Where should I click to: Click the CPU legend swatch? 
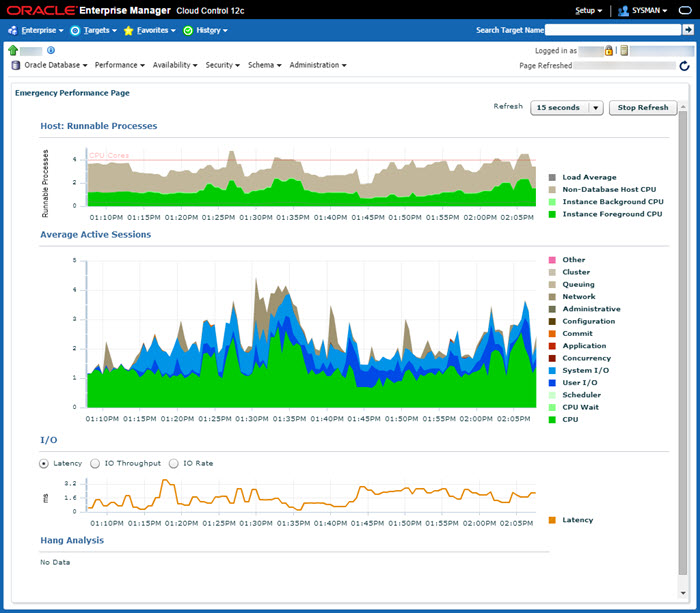coord(552,420)
